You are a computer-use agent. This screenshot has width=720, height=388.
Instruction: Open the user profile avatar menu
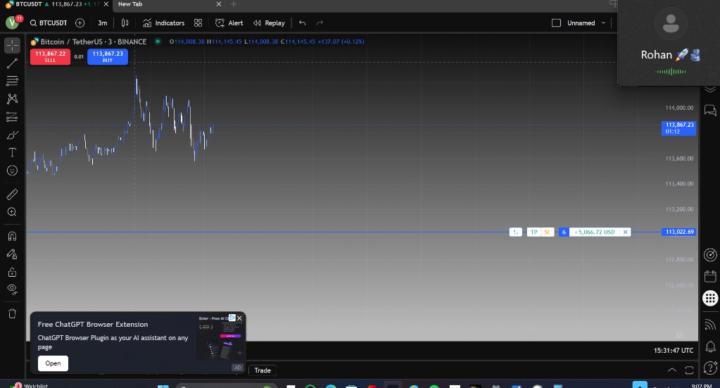12,22
